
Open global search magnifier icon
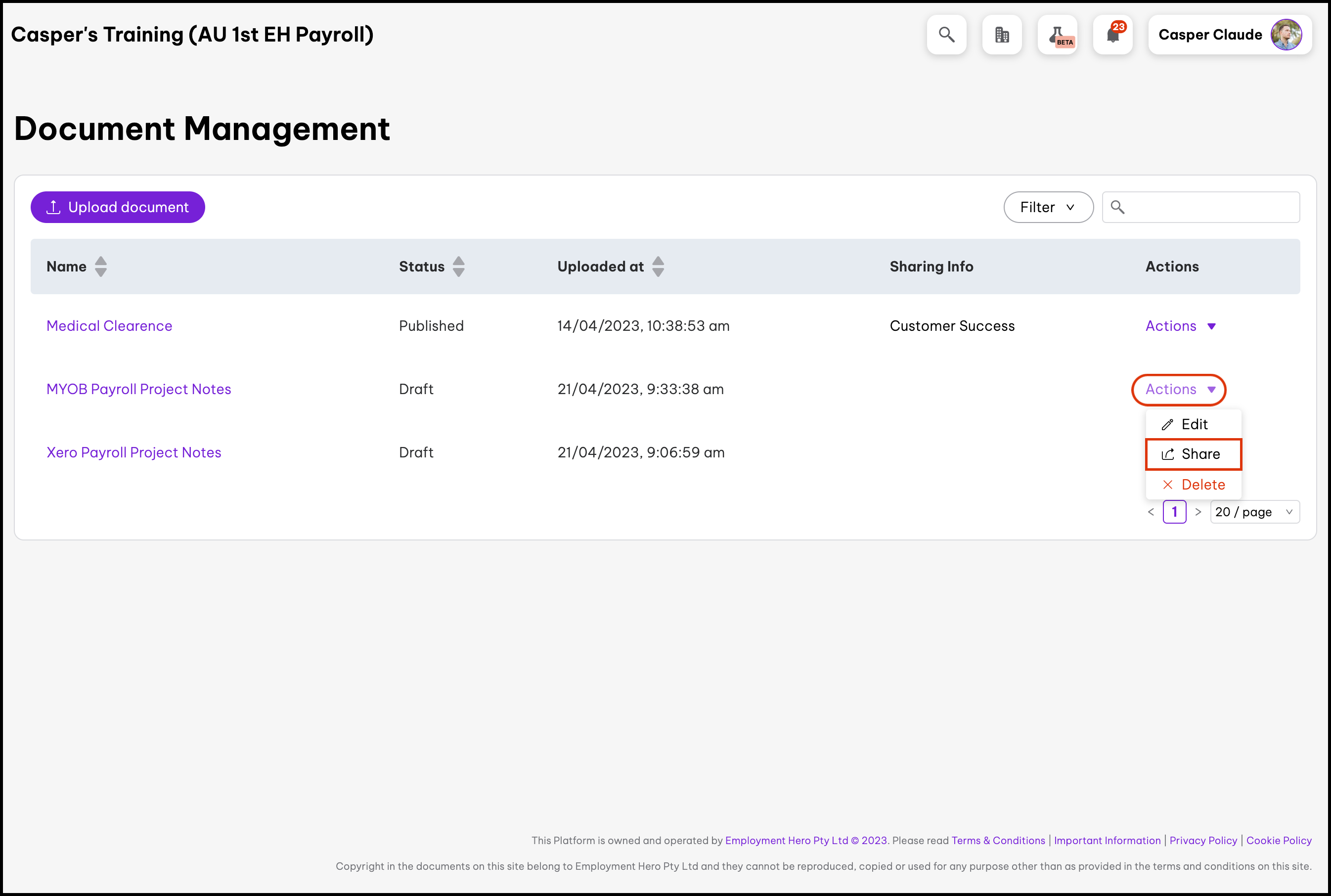tap(946, 35)
